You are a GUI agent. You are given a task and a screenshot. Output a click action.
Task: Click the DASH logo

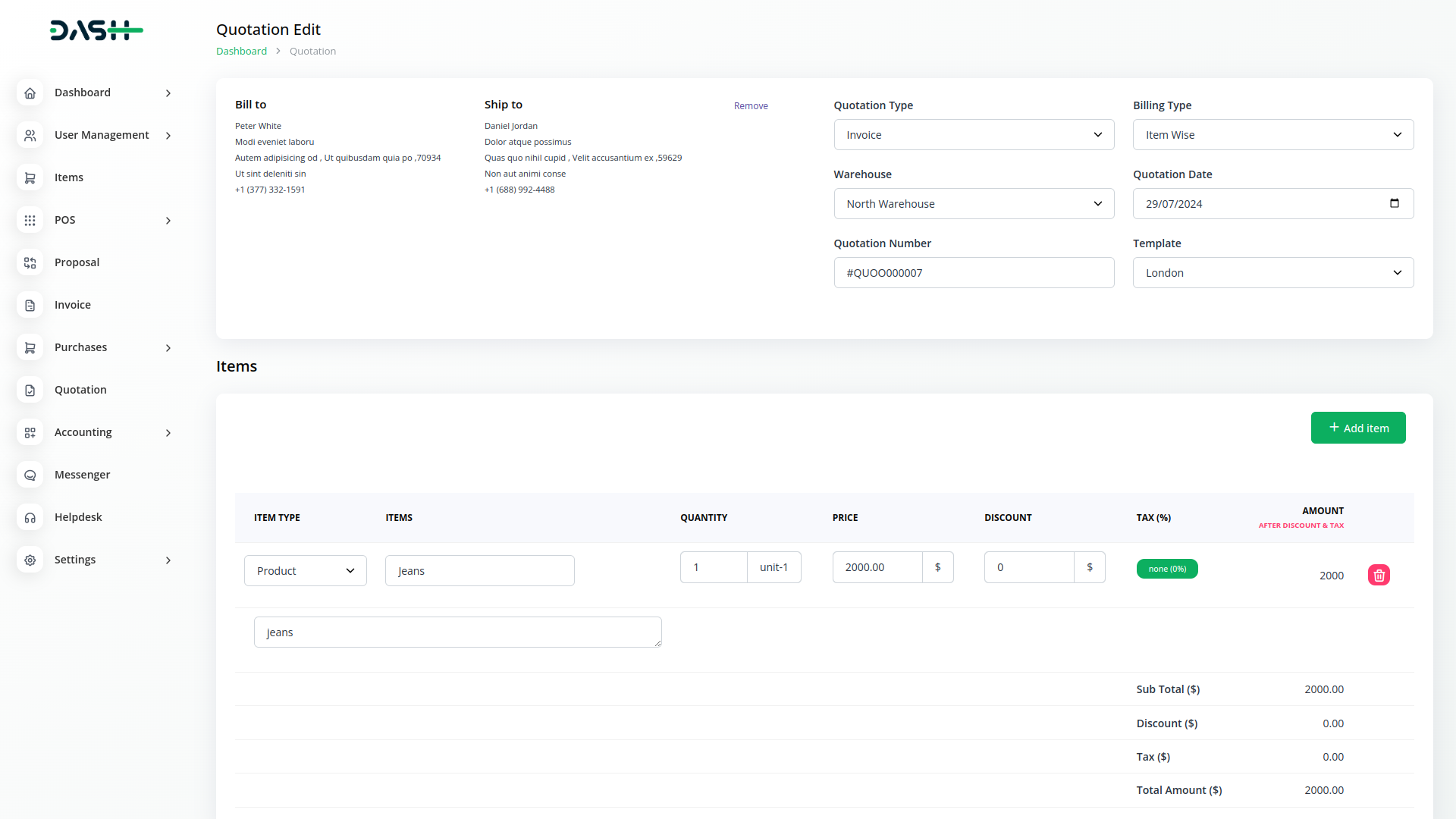[x=96, y=30]
